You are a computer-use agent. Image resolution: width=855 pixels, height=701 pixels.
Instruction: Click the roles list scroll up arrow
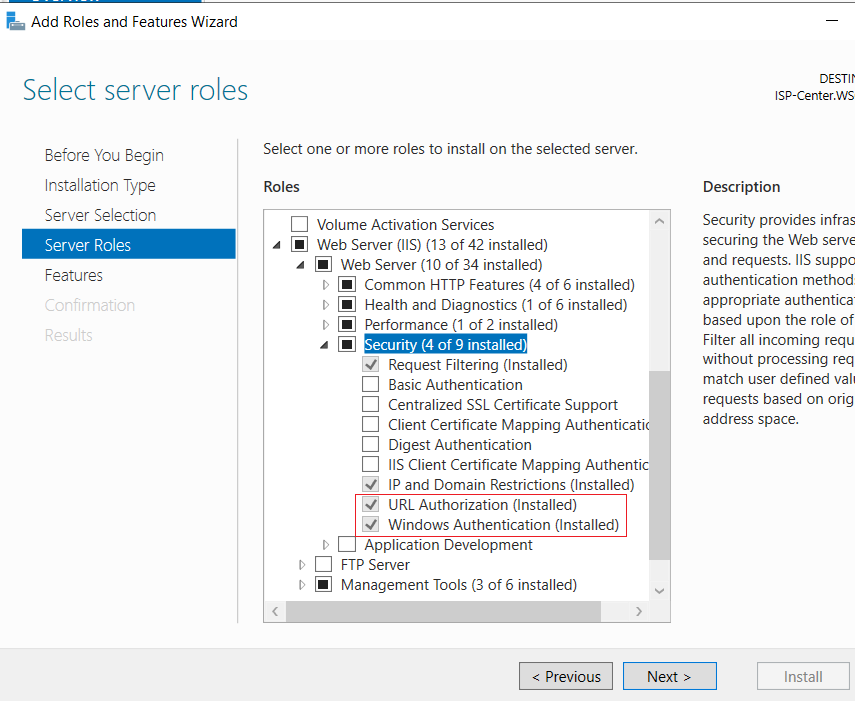659,221
